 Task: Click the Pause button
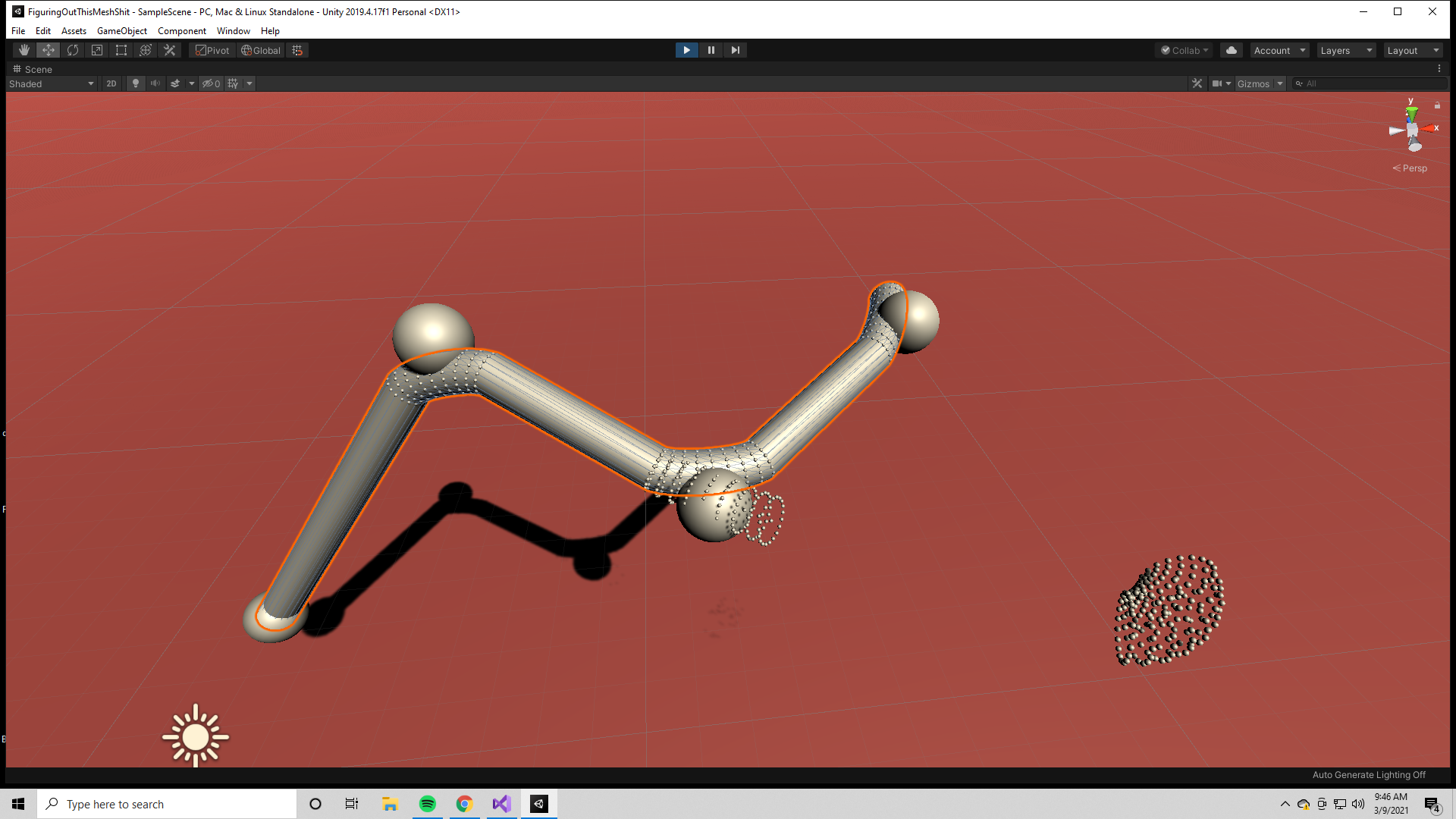[711, 50]
